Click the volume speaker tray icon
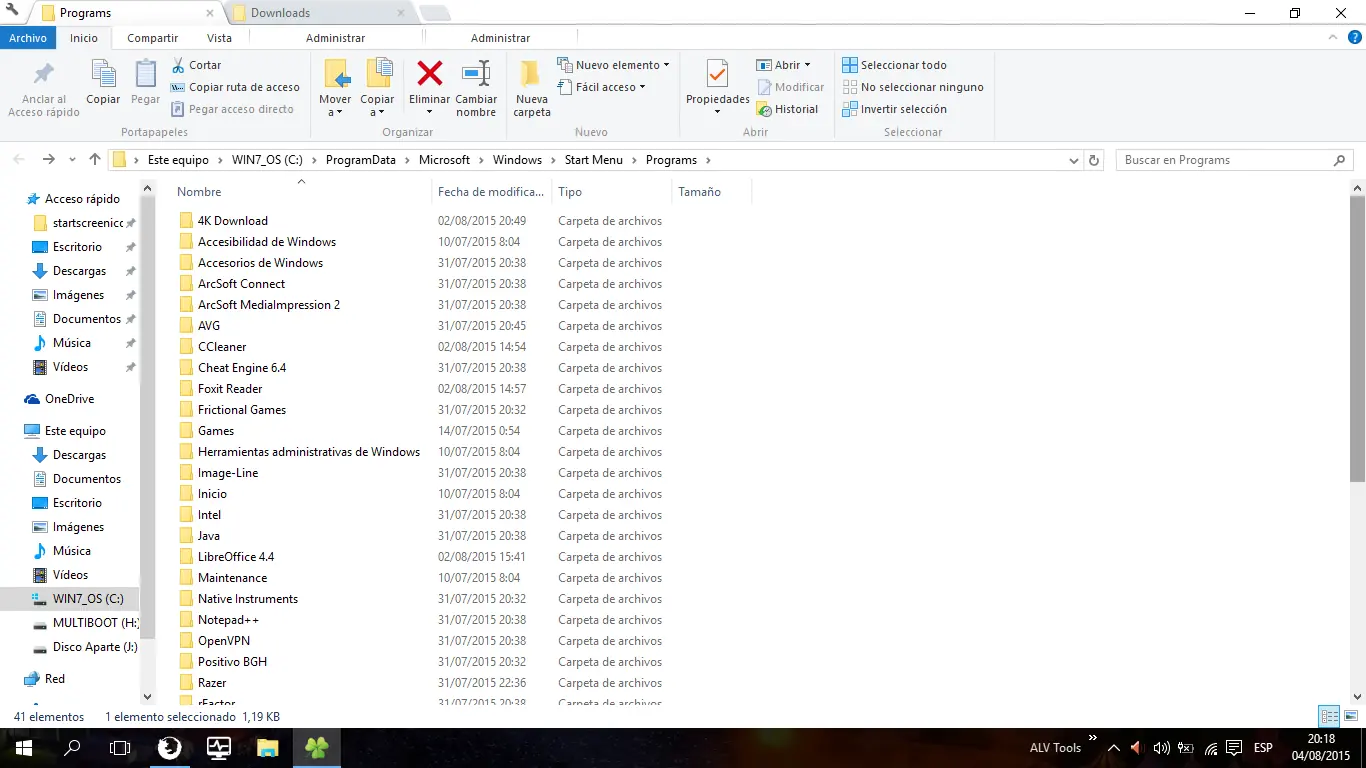Viewport: 1366px width, 768px height. tap(1161, 748)
